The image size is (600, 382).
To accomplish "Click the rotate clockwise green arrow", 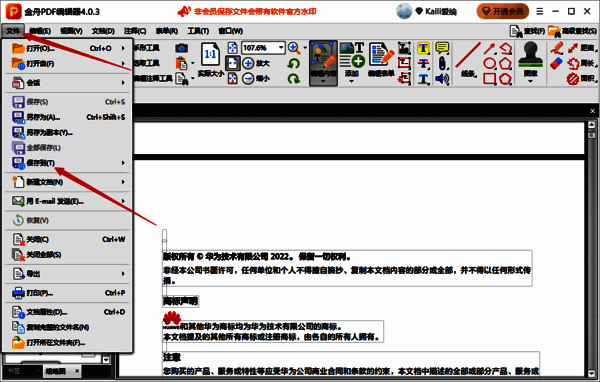I will click(x=293, y=79).
